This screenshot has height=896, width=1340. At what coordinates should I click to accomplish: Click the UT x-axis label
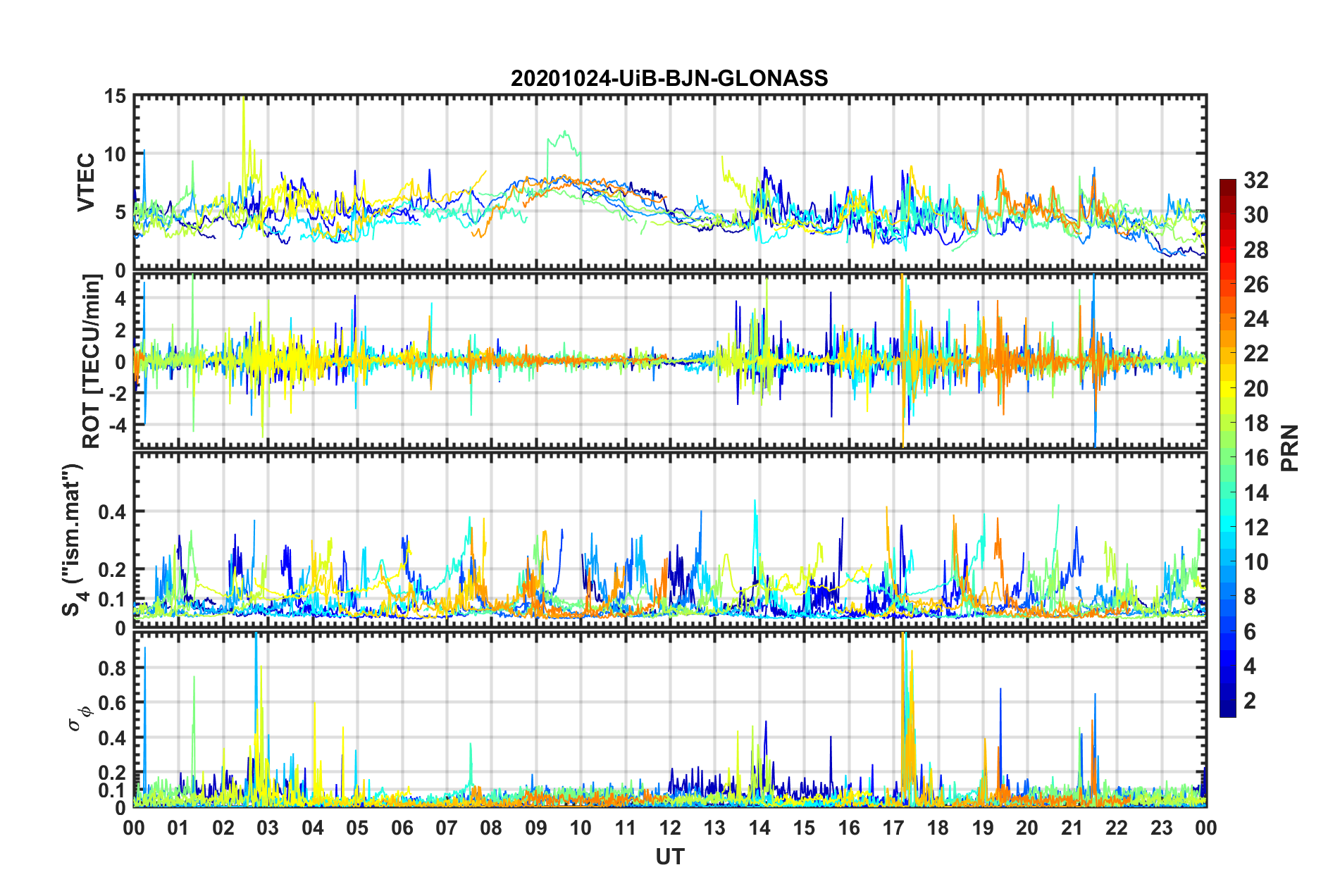pos(670,857)
